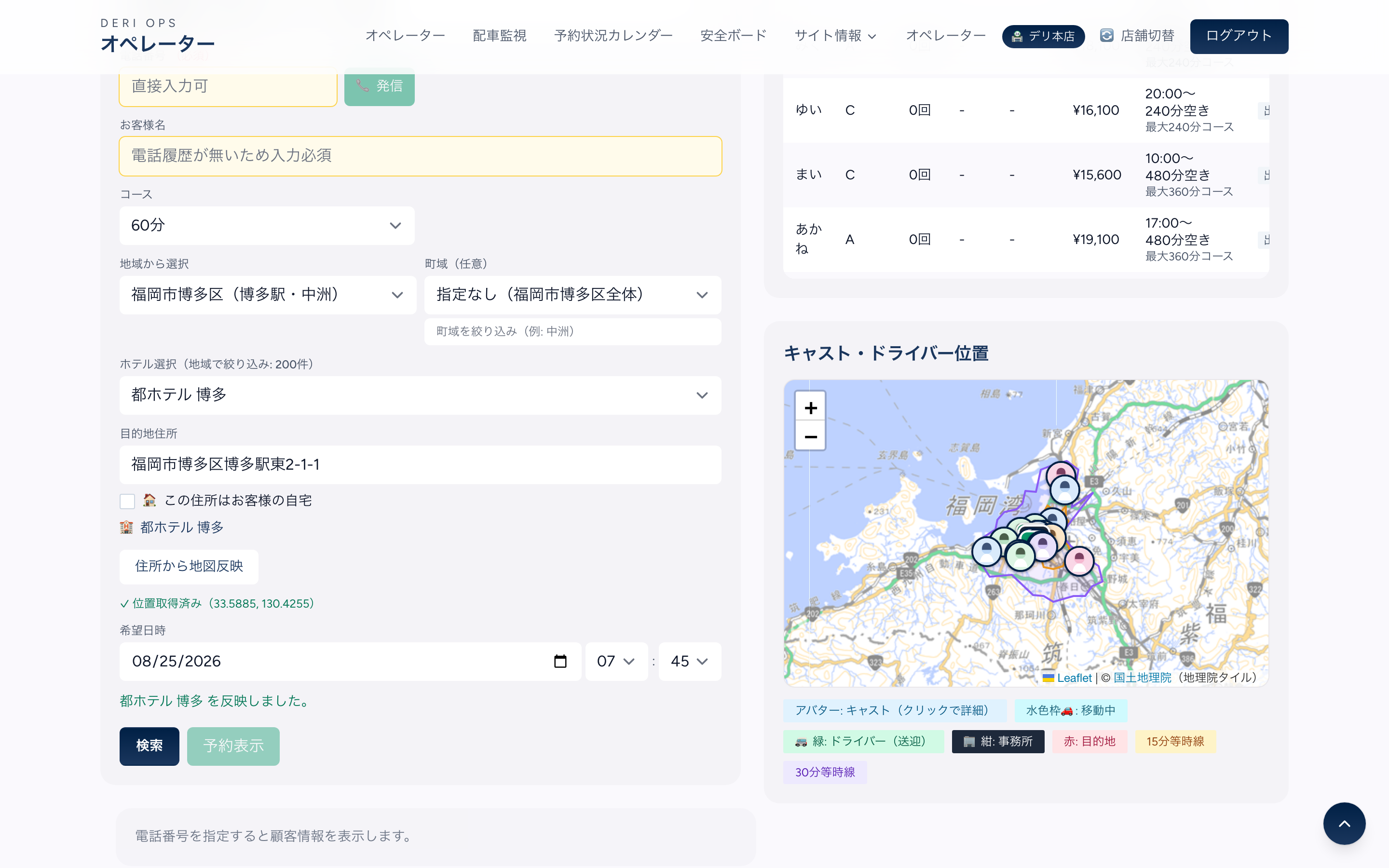Click the refresh icon beside 店舗切替

1106,36
